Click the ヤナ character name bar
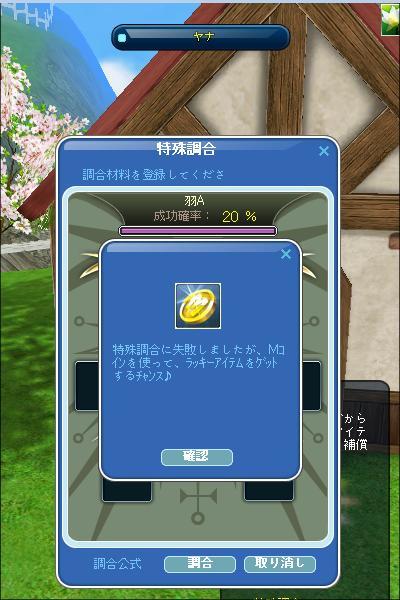400x600 pixels. [x=201, y=38]
